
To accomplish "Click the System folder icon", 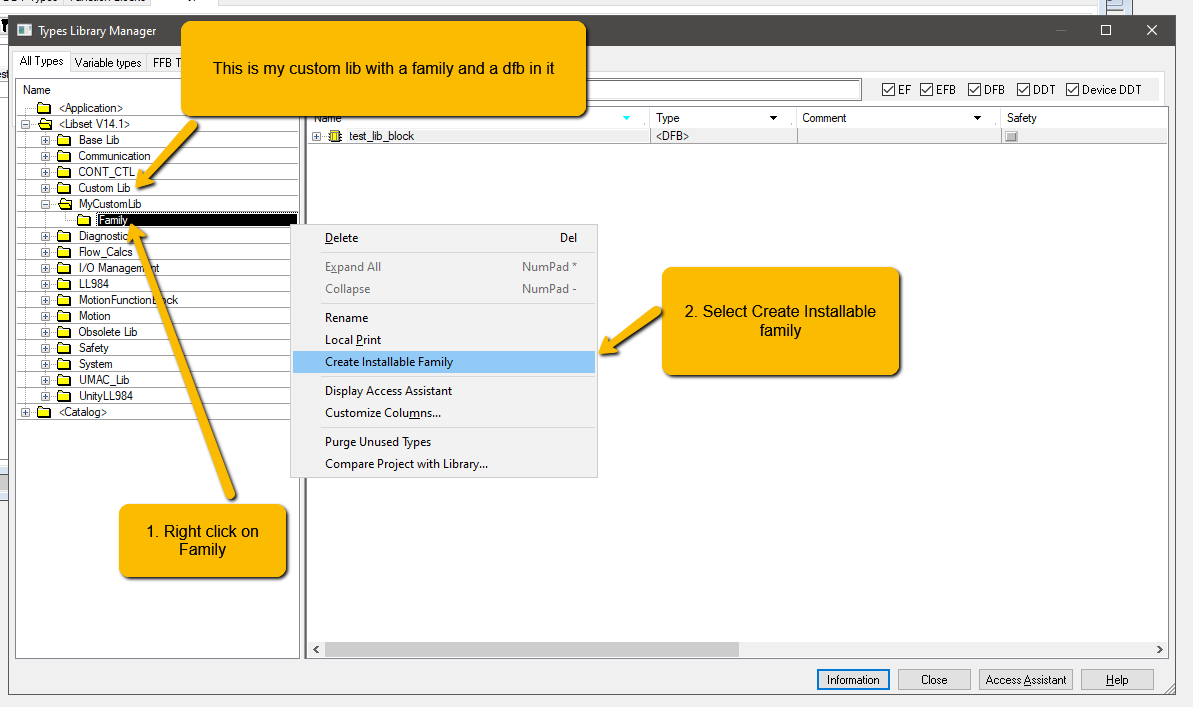I will 64,364.
